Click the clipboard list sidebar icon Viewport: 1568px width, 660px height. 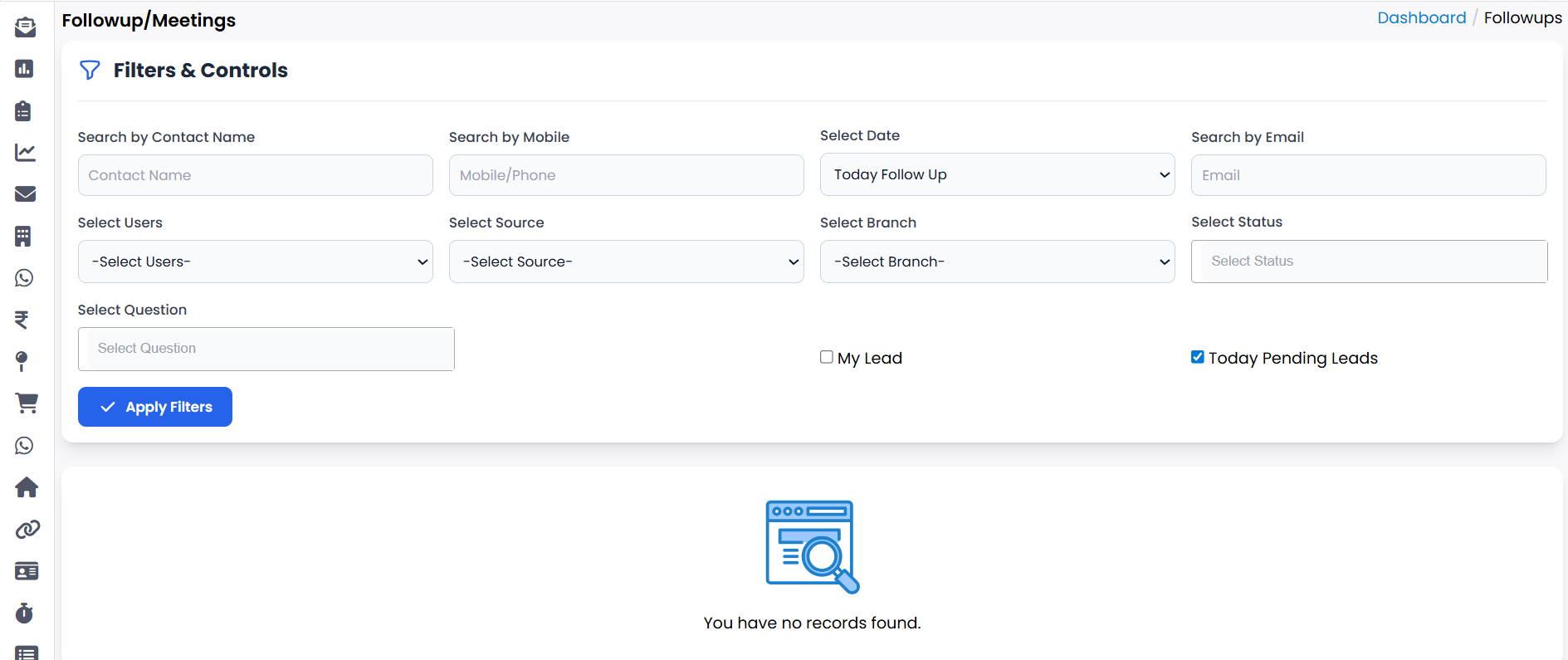[24, 110]
